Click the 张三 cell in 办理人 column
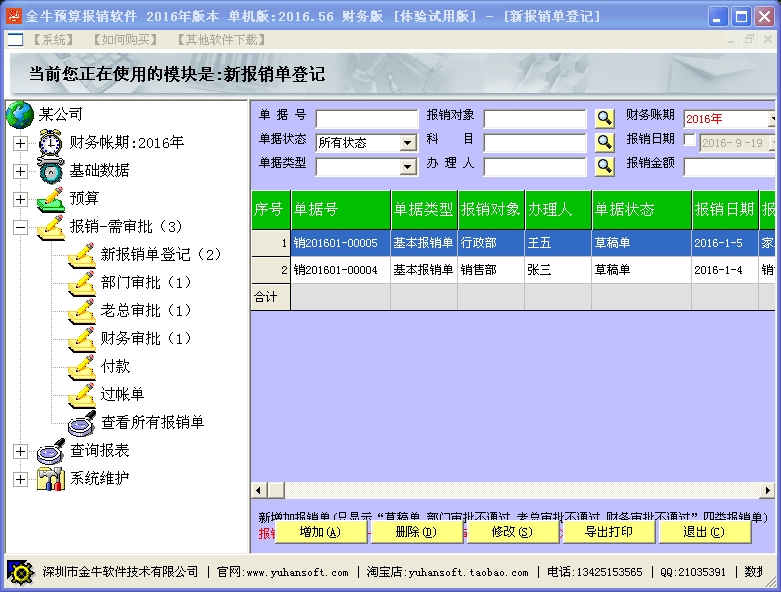The width and height of the screenshot is (781, 592). [558, 270]
